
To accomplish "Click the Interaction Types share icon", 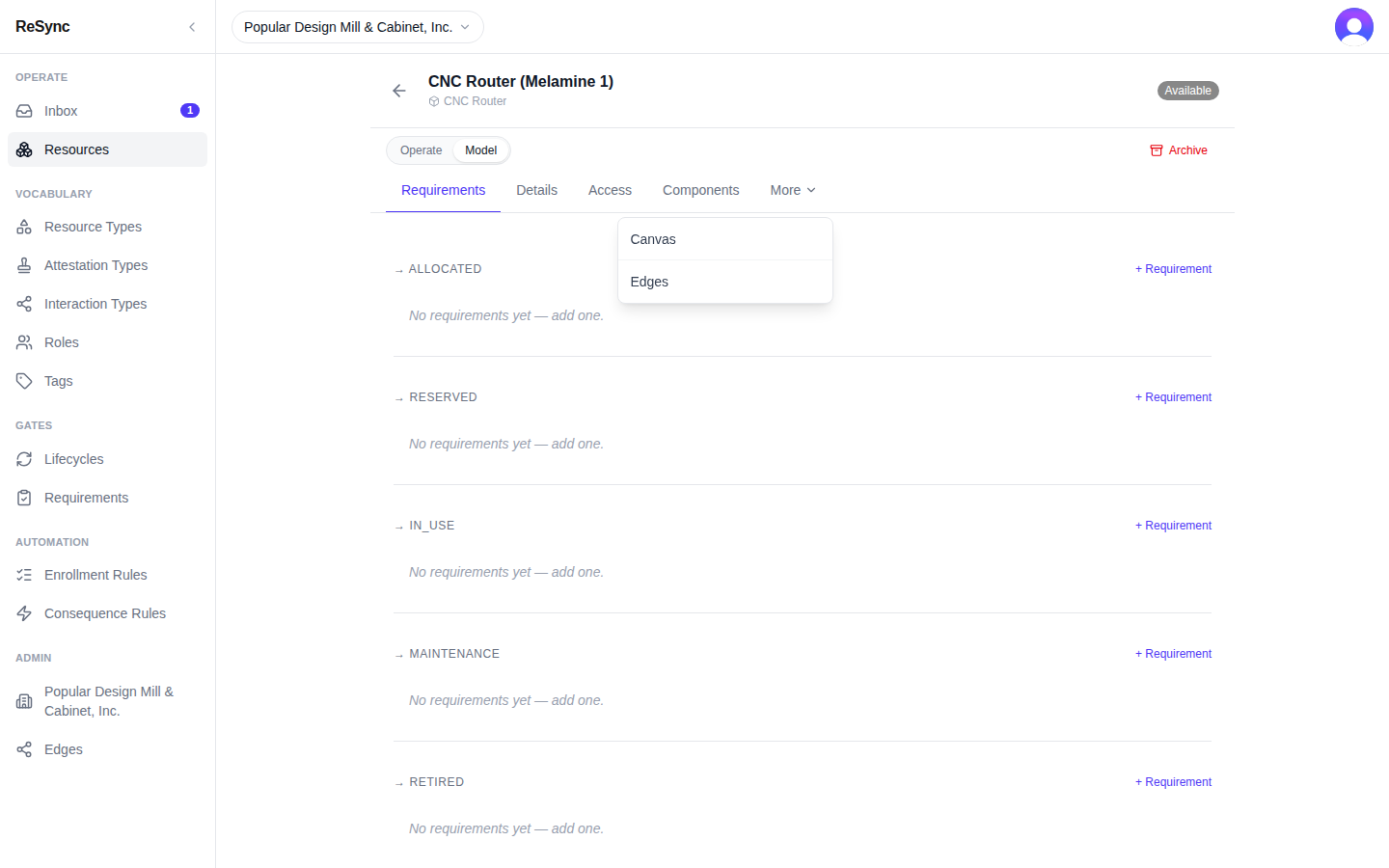I will pyautogui.click(x=24, y=304).
